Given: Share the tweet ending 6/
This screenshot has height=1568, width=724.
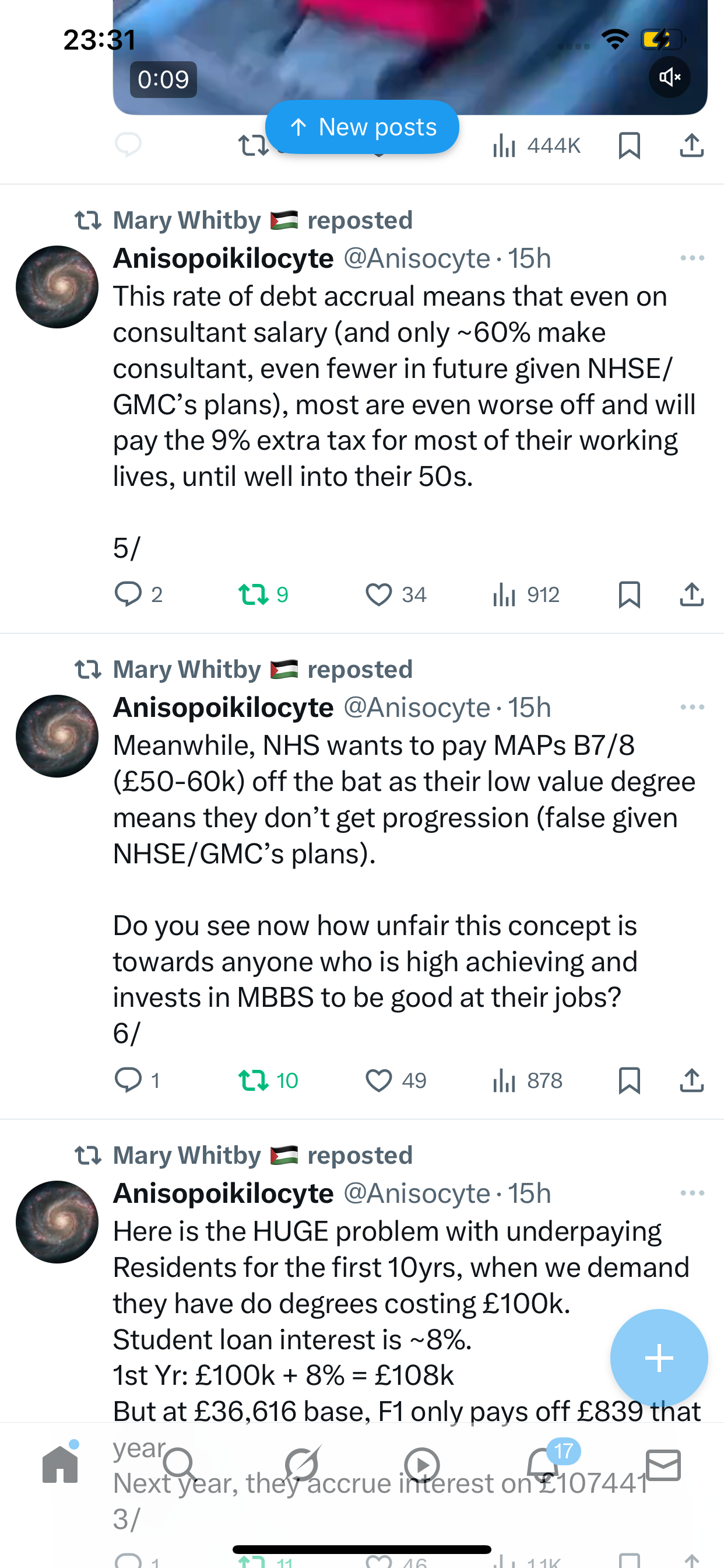Looking at the screenshot, I should pyautogui.click(x=692, y=1080).
